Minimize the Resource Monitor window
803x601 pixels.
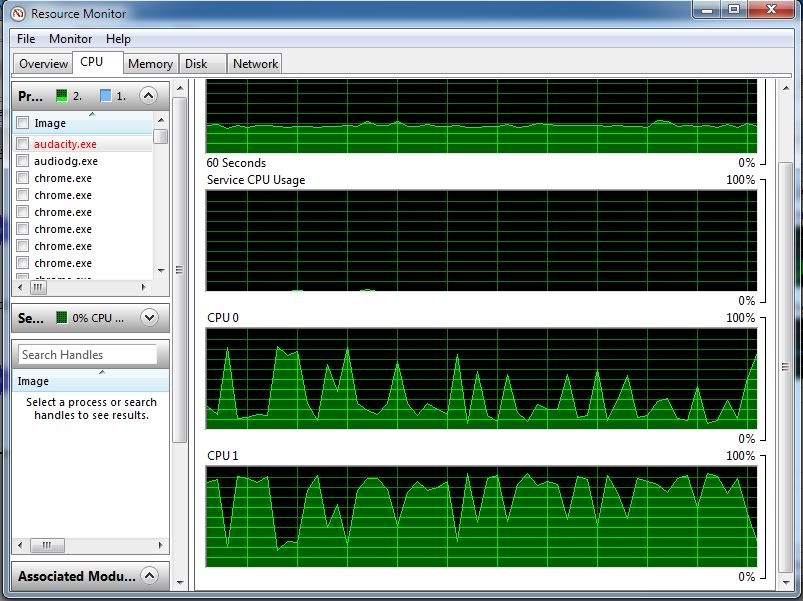[707, 9]
